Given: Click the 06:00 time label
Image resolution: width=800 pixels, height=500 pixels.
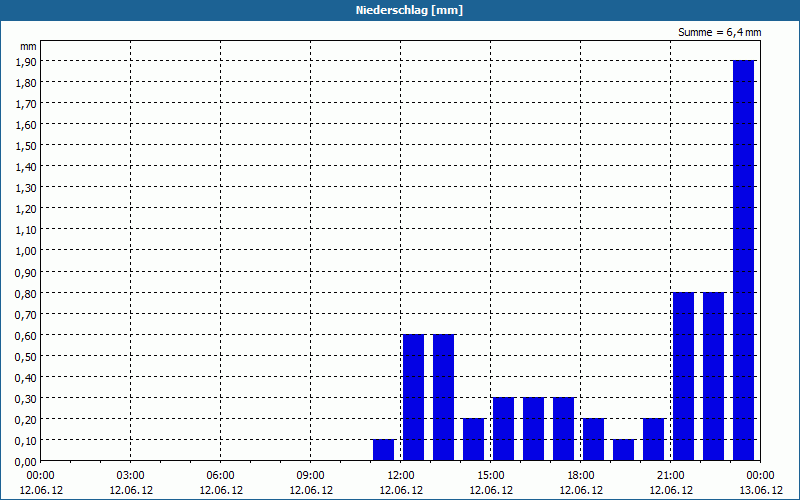Looking at the screenshot, I should tap(220, 476).
